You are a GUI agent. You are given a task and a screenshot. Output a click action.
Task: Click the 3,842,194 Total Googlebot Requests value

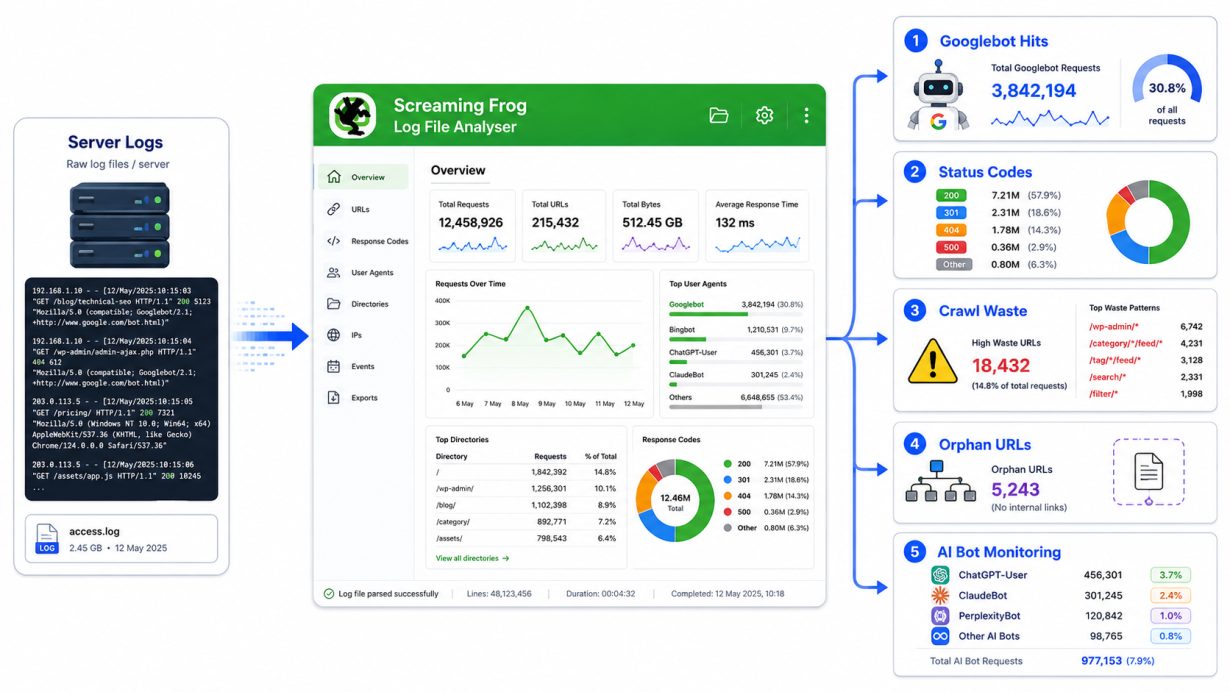click(1034, 91)
